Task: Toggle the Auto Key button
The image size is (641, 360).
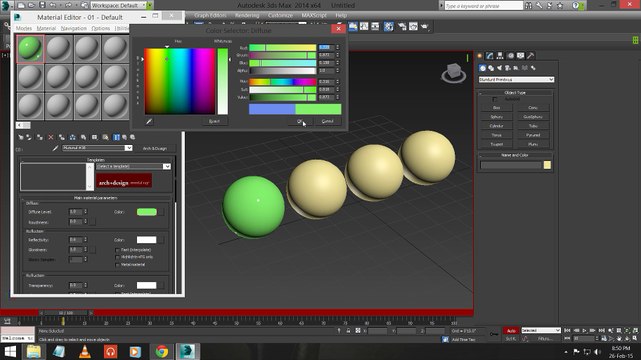Action: (511, 331)
